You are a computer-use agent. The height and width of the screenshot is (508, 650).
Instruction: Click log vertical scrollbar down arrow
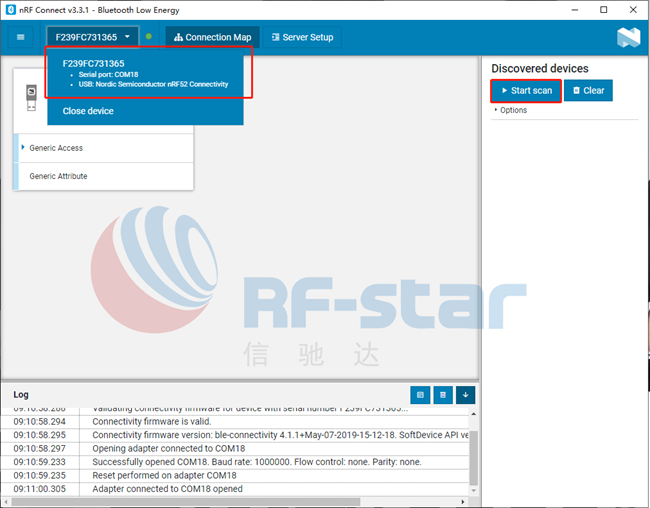click(473, 490)
